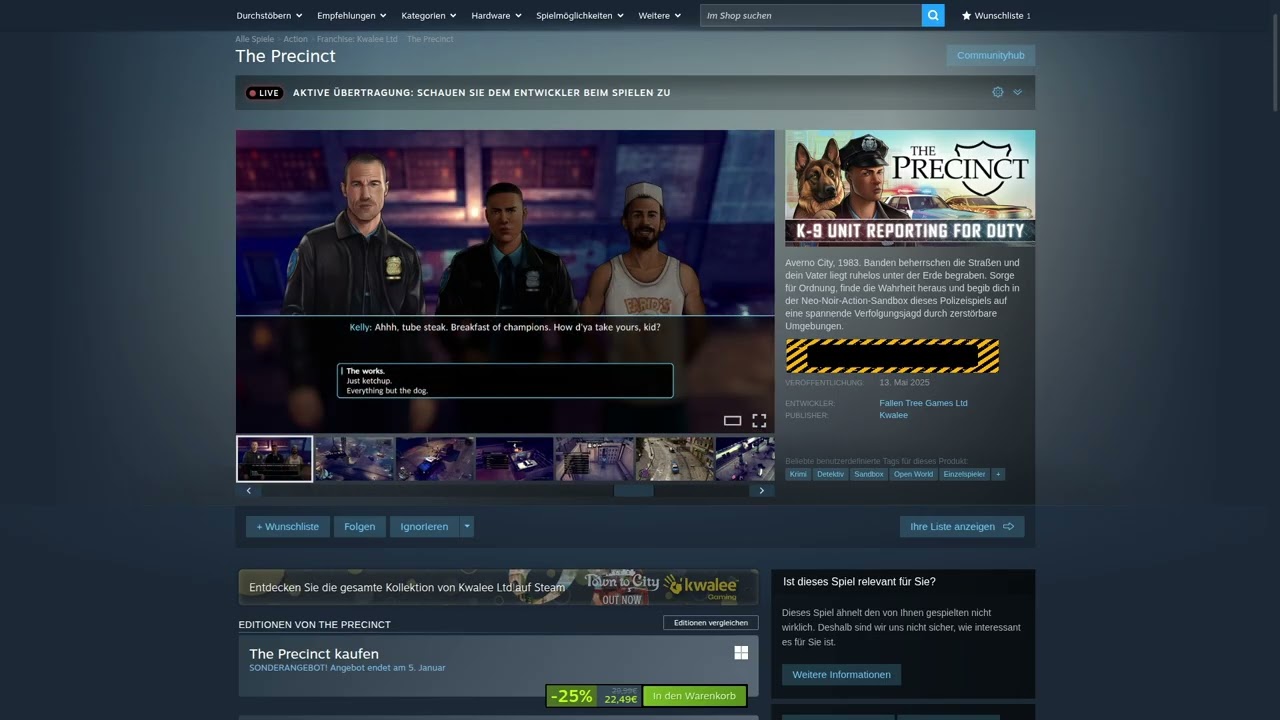Add game via + Wunschliste button
This screenshot has height=720, width=1280.
point(288,526)
